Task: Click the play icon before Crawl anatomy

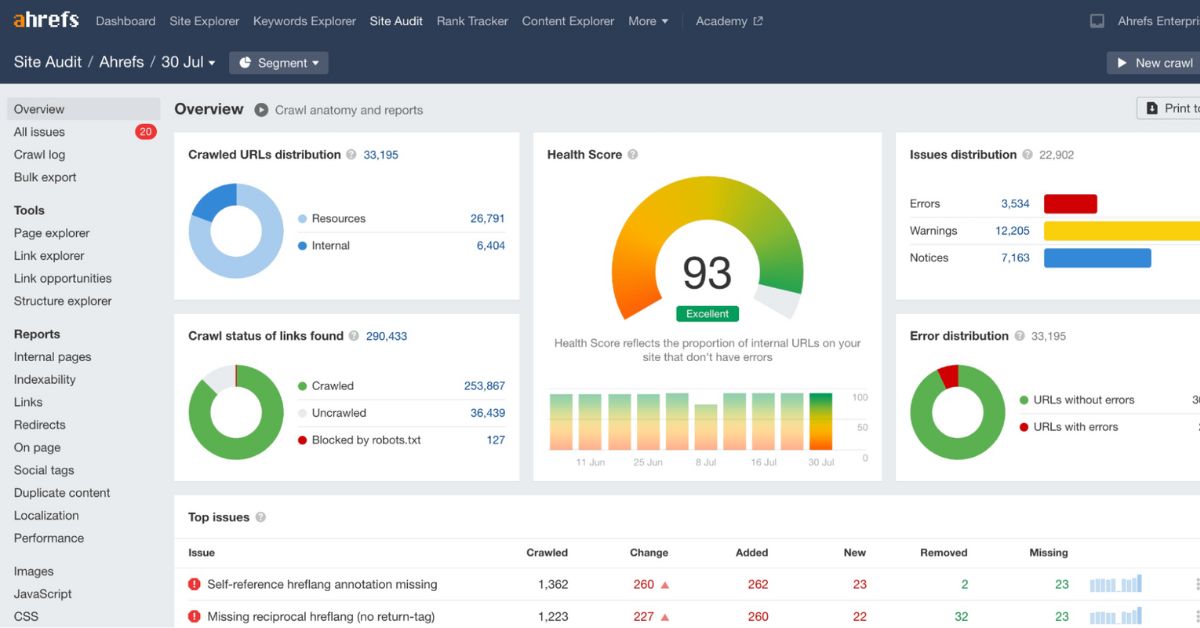Action: 261,110
